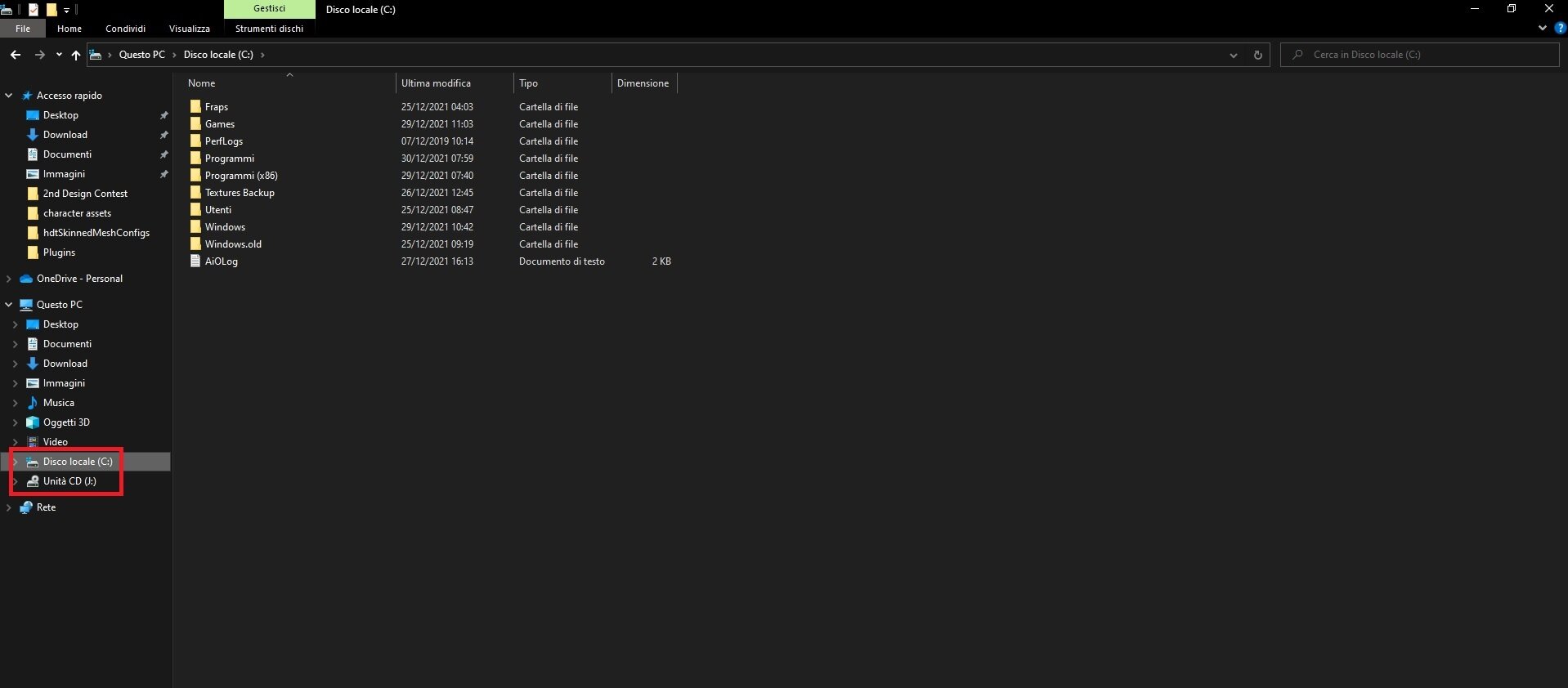This screenshot has width=1568, height=688.
Task: Open the address bar history dropdown
Action: point(1233,55)
